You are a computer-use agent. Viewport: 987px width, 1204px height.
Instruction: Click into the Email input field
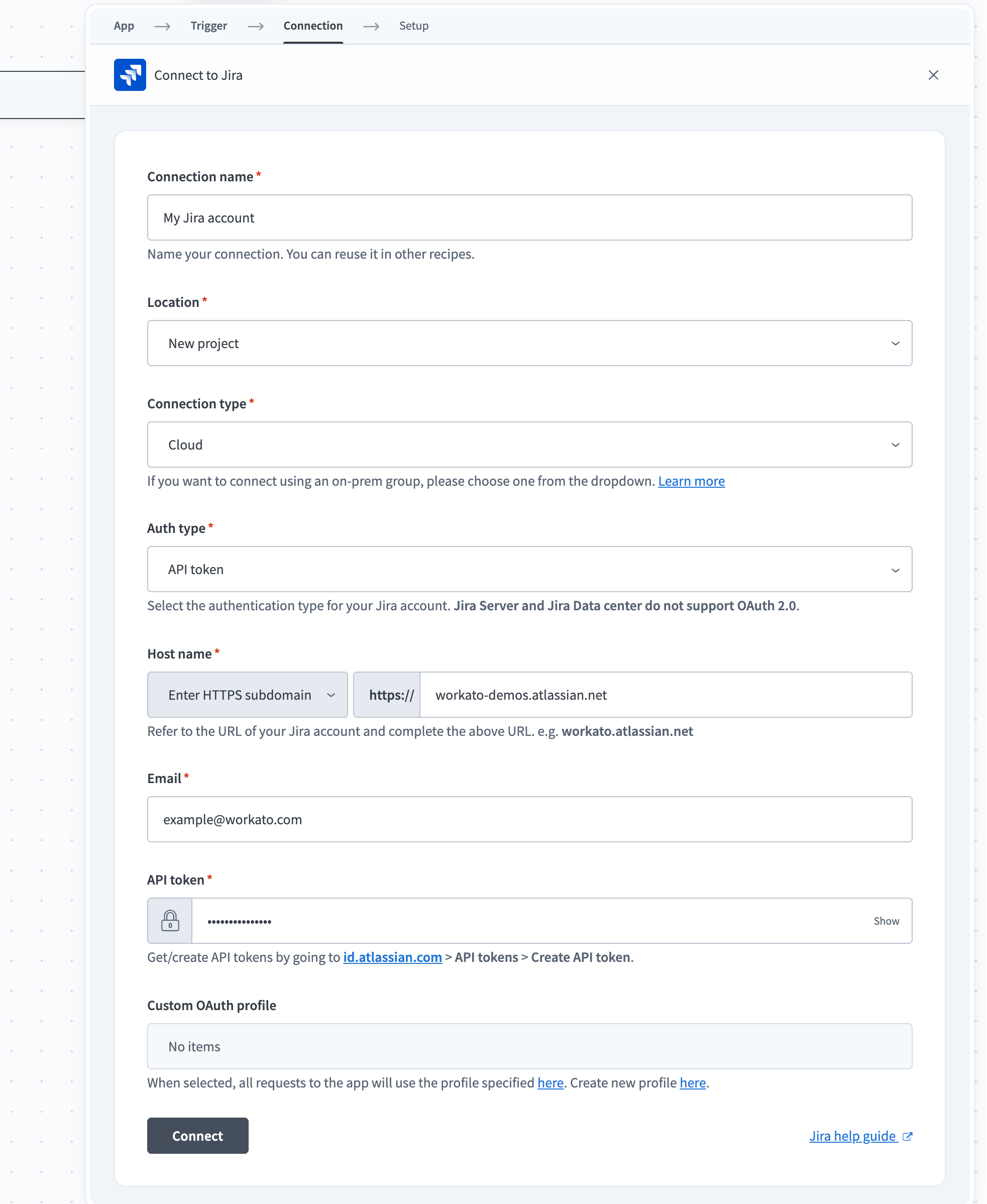[529, 819]
